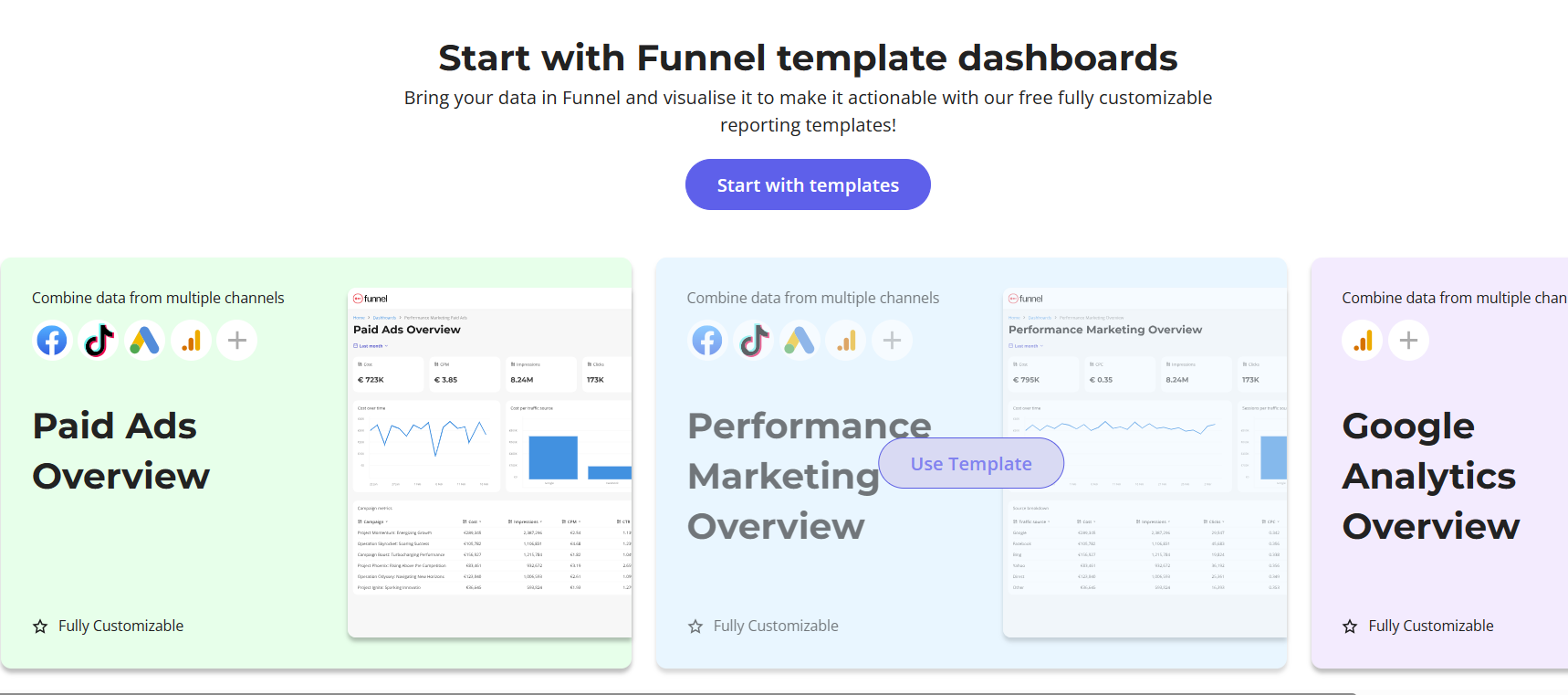The height and width of the screenshot is (695, 1568).
Task: Click 'Combine data' text in Google Analytics card
Action: [1455, 298]
